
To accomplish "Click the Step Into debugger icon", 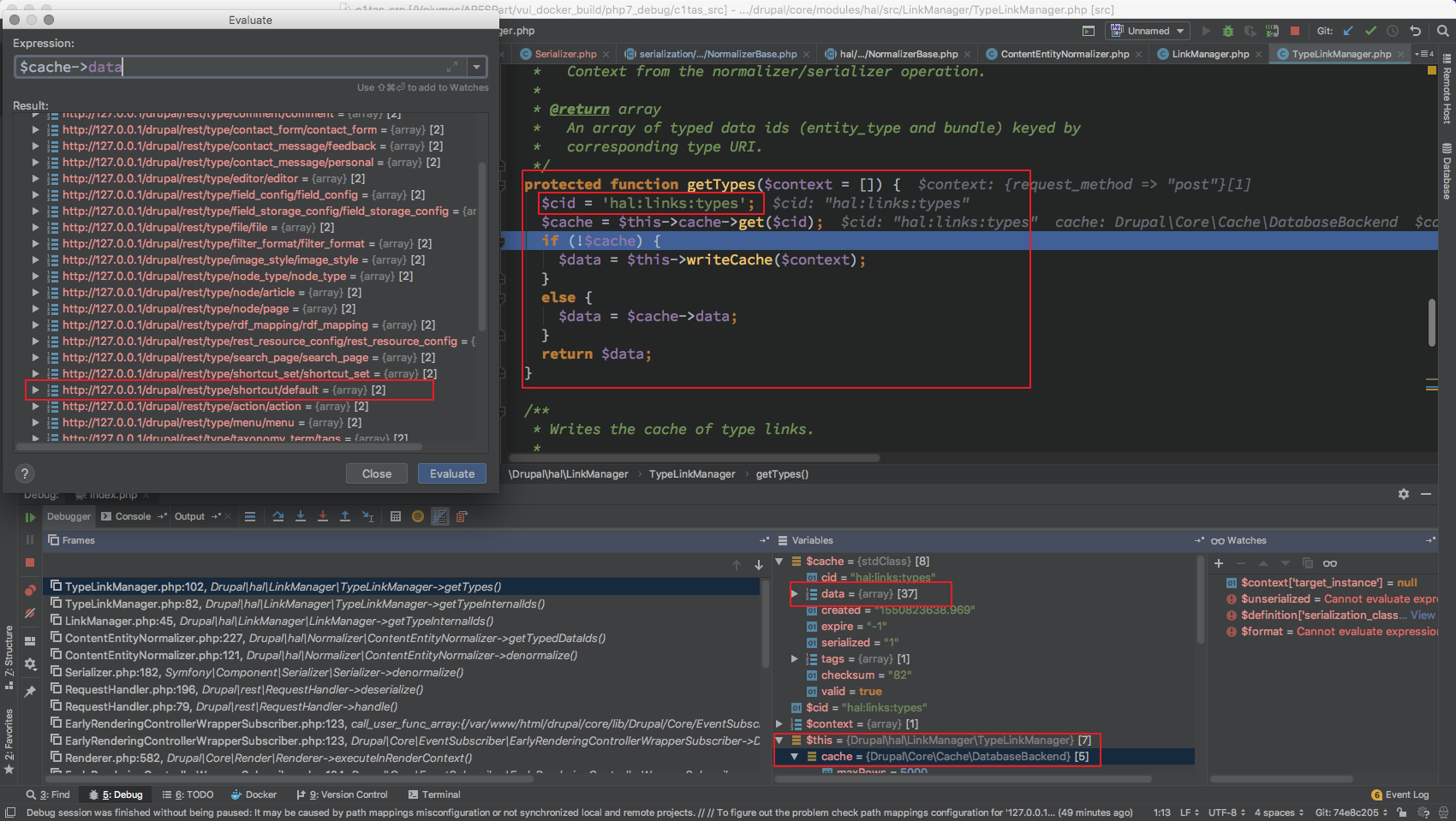I will coord(301,516).
